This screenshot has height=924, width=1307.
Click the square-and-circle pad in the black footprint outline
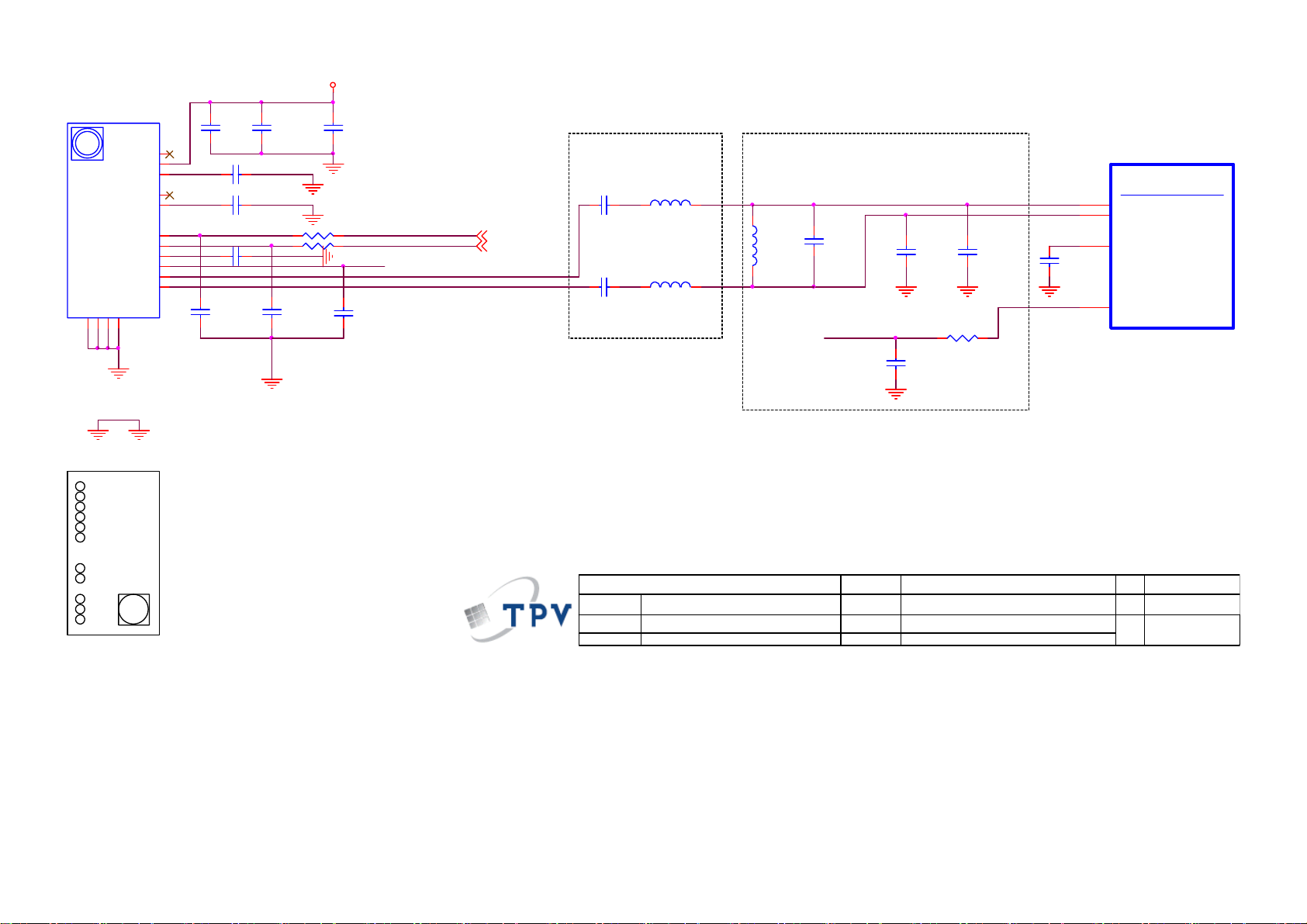click(x=133, y=609)
